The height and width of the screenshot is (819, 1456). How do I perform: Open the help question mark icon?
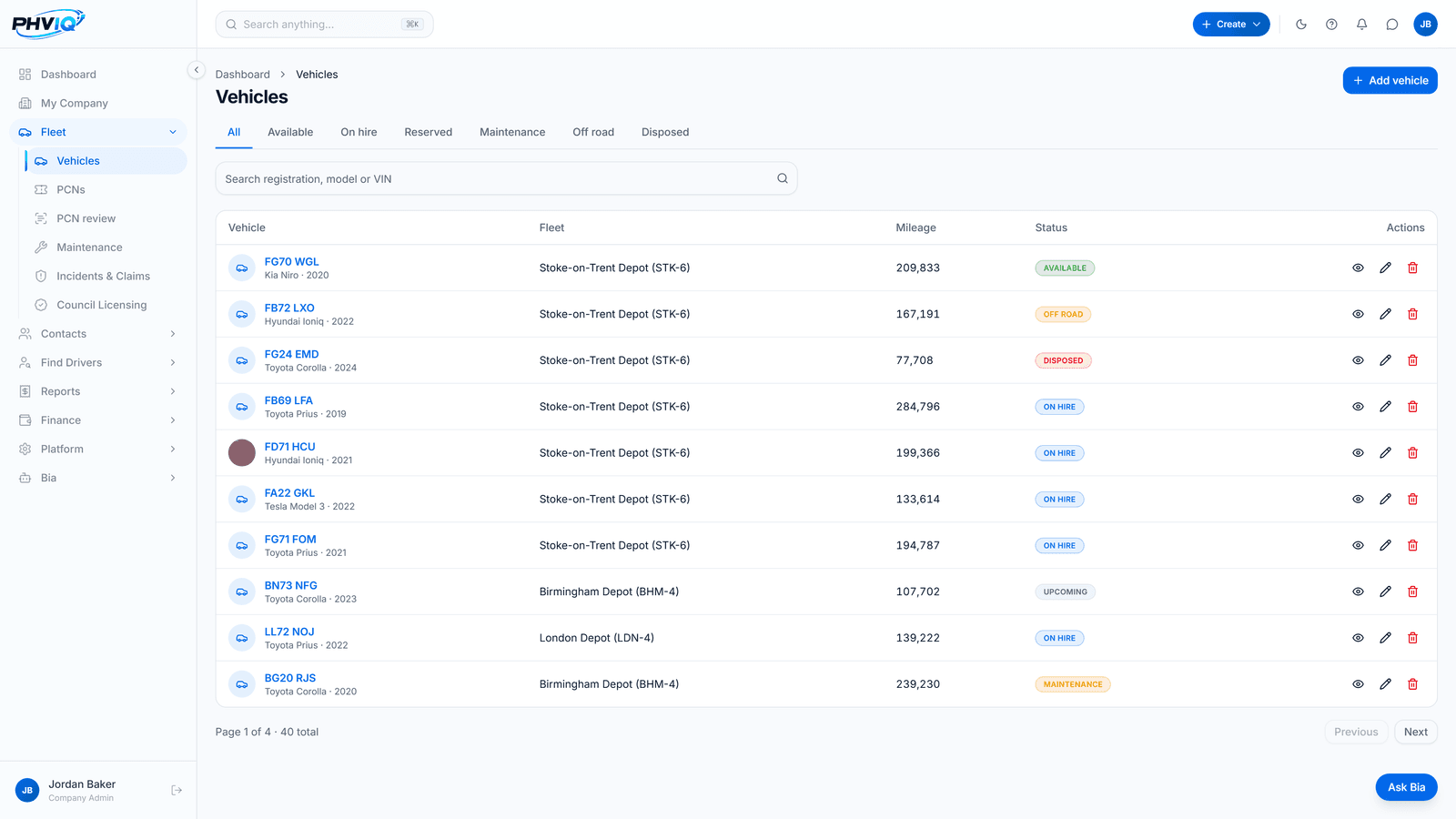pos(1331,25)
